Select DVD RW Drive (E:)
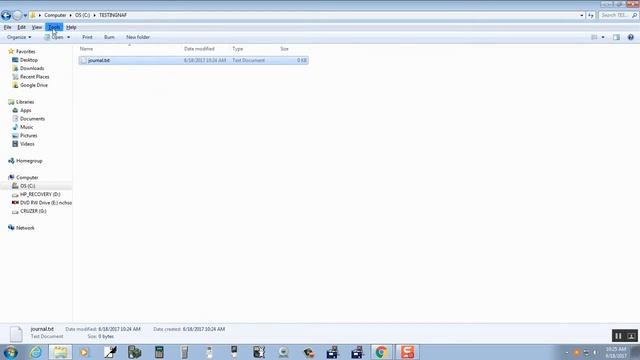The image size is (640, 360). (42, 203)
